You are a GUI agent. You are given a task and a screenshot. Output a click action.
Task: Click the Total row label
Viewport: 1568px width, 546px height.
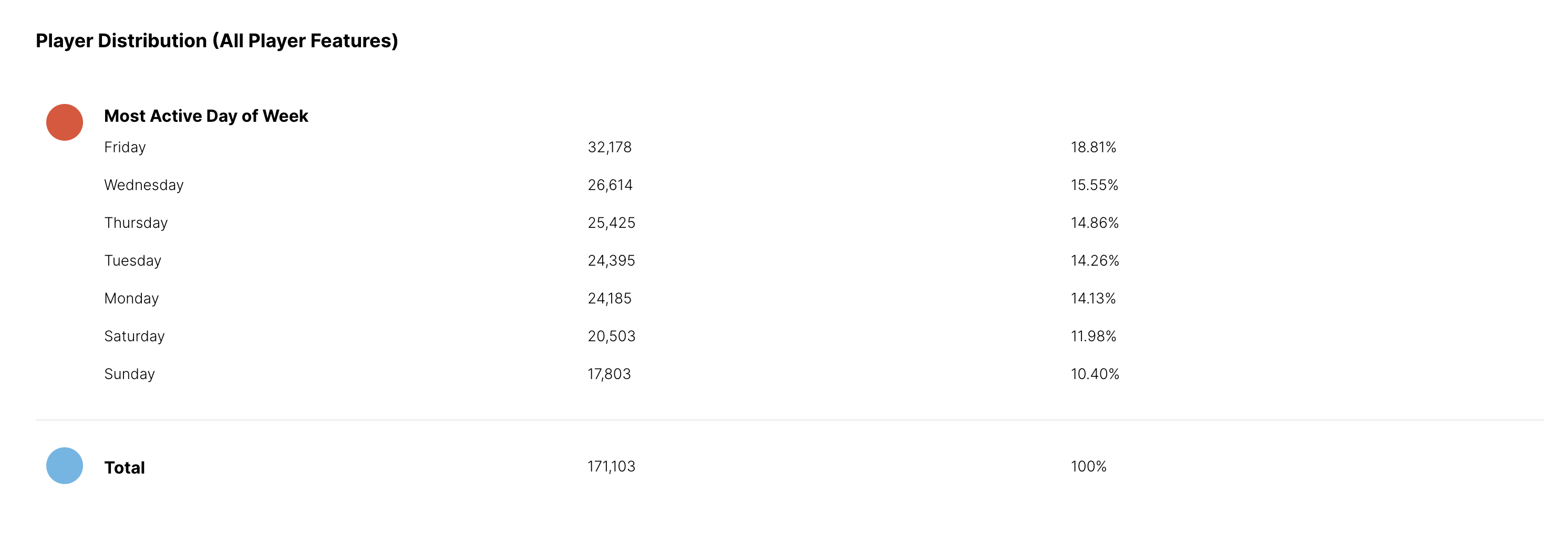(x=124, y=468)
